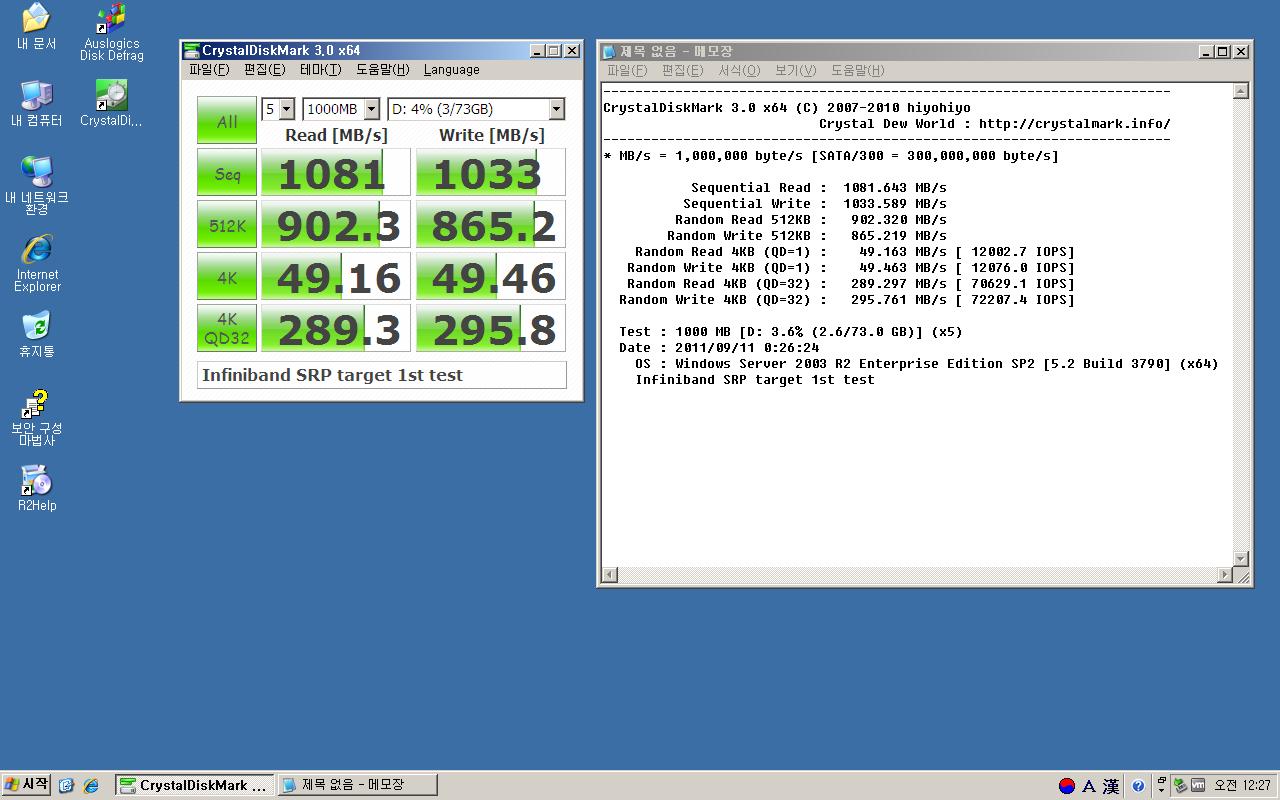Open Auslogics Disk Defrag desktop shortcut
This screenshot has height=800, width=1280.
click(112, 32)
